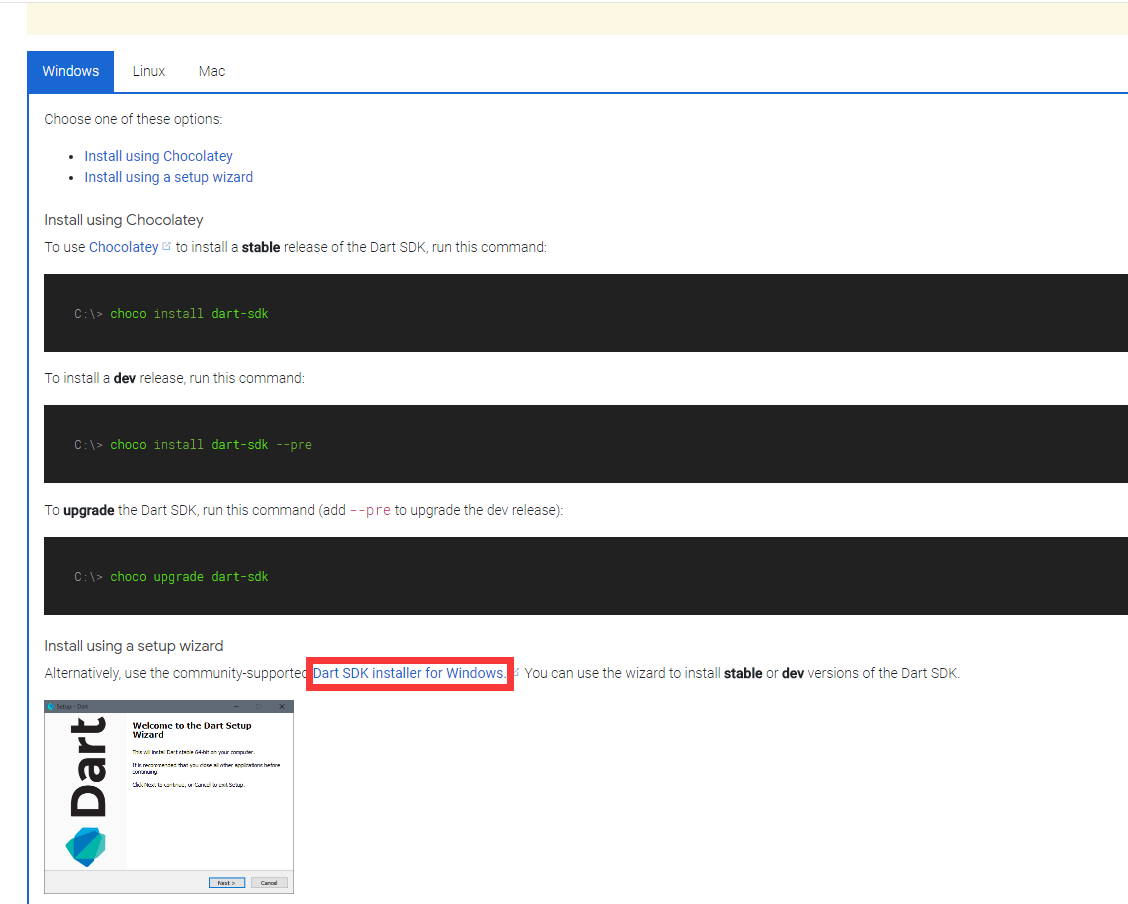Switch to the Mac tab
Image resolution: width=1128 pixels, height=904 pixels.
(212, 71)
